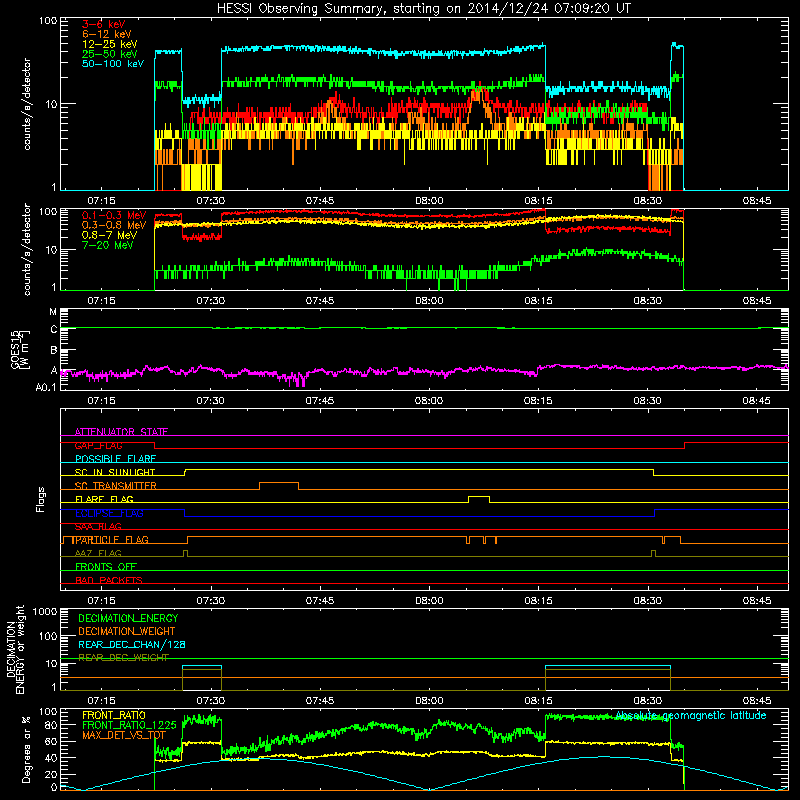The width and height of the screenshot is (800, 800).
Task: Click the SAA_FLAG label
Action: [x=98, y=526]
